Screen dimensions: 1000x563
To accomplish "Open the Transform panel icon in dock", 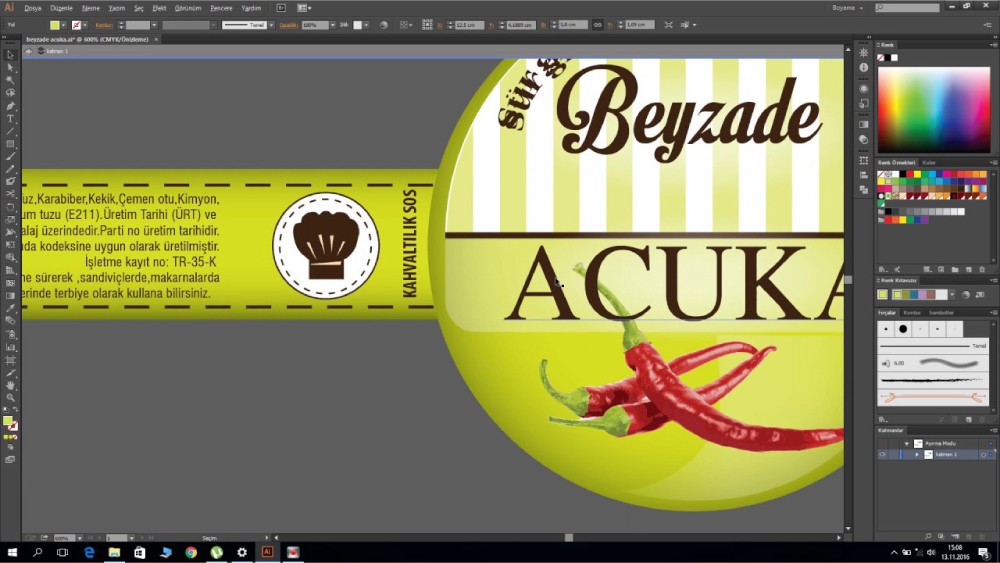I will [x=864, y=160].
